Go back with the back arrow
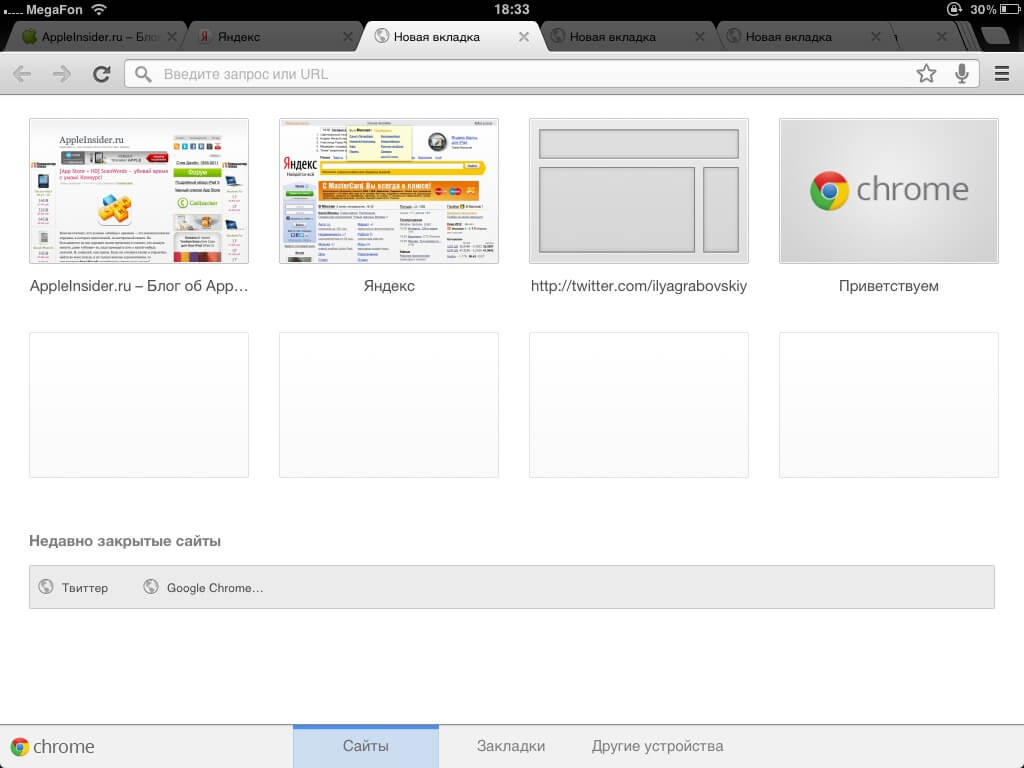 click(x=22, y=74)
